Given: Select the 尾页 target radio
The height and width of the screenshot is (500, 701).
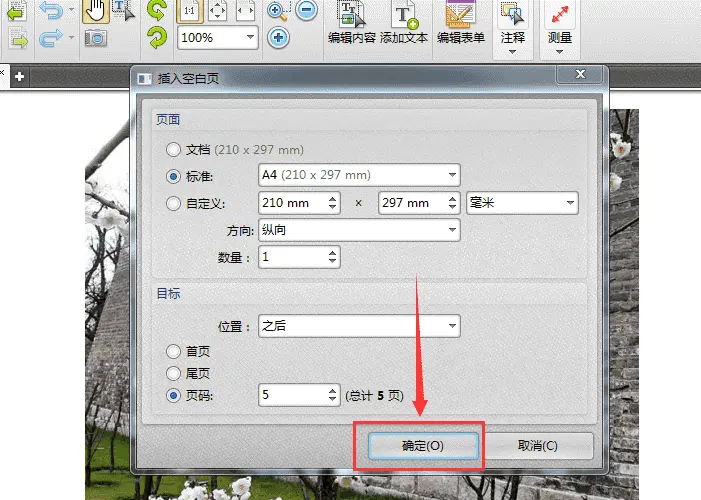Looking at the screenshot, I should click(x=173, y=373).
